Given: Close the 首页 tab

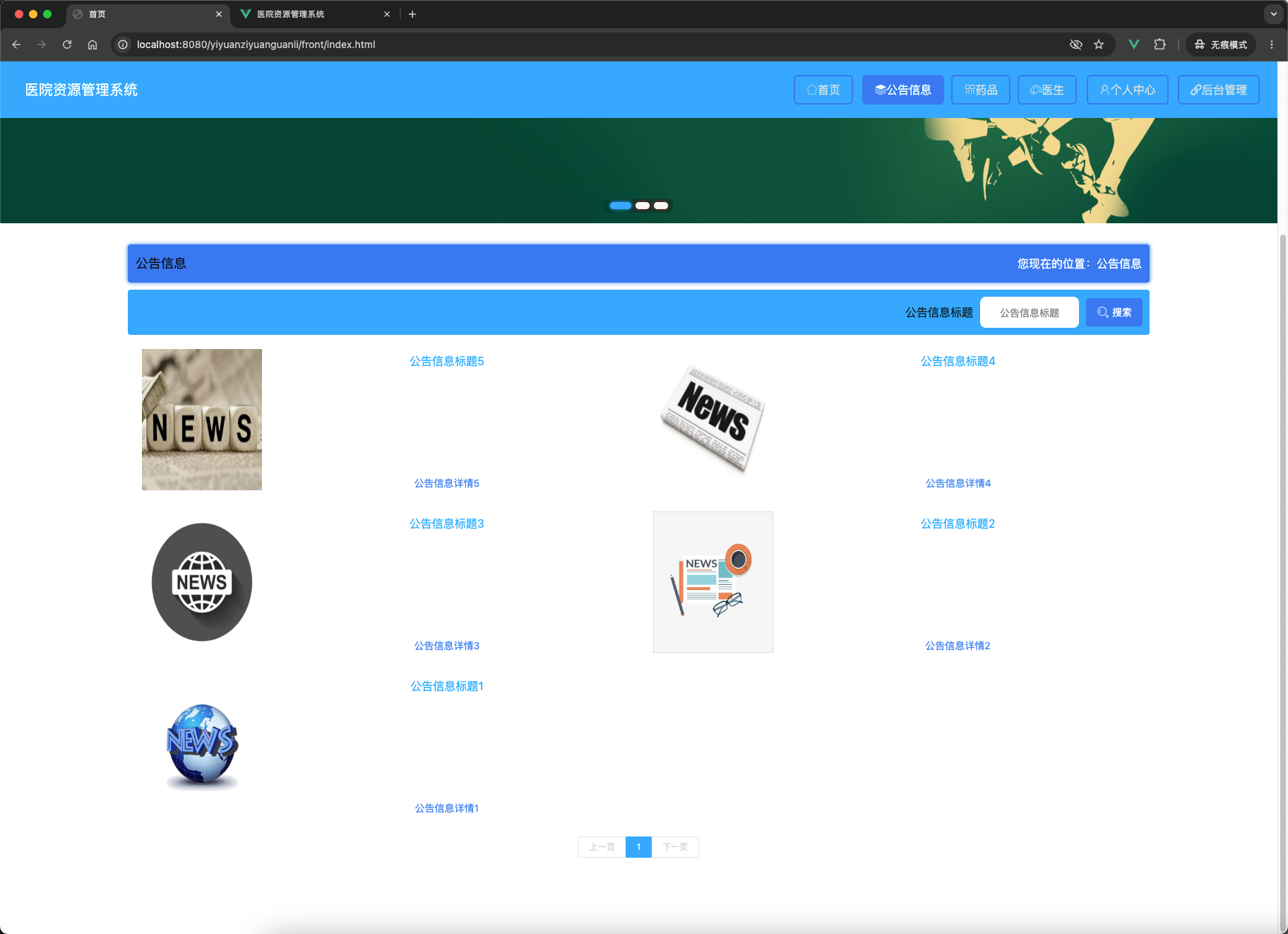Looking at the screenshot, I should coord(219,14).
